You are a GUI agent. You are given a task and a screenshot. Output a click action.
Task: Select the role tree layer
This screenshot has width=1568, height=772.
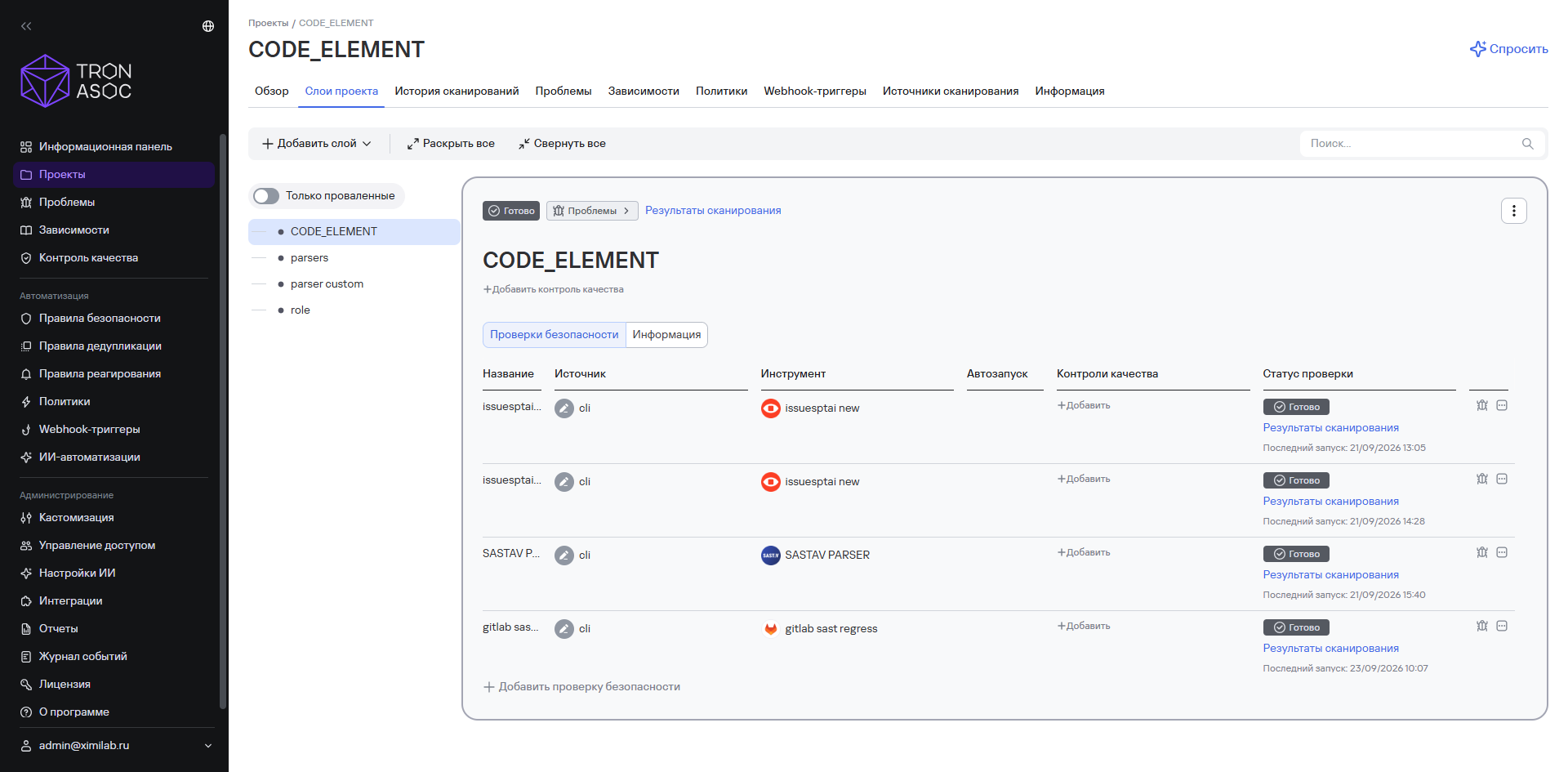pyautogui.click(x=301, y=310)
